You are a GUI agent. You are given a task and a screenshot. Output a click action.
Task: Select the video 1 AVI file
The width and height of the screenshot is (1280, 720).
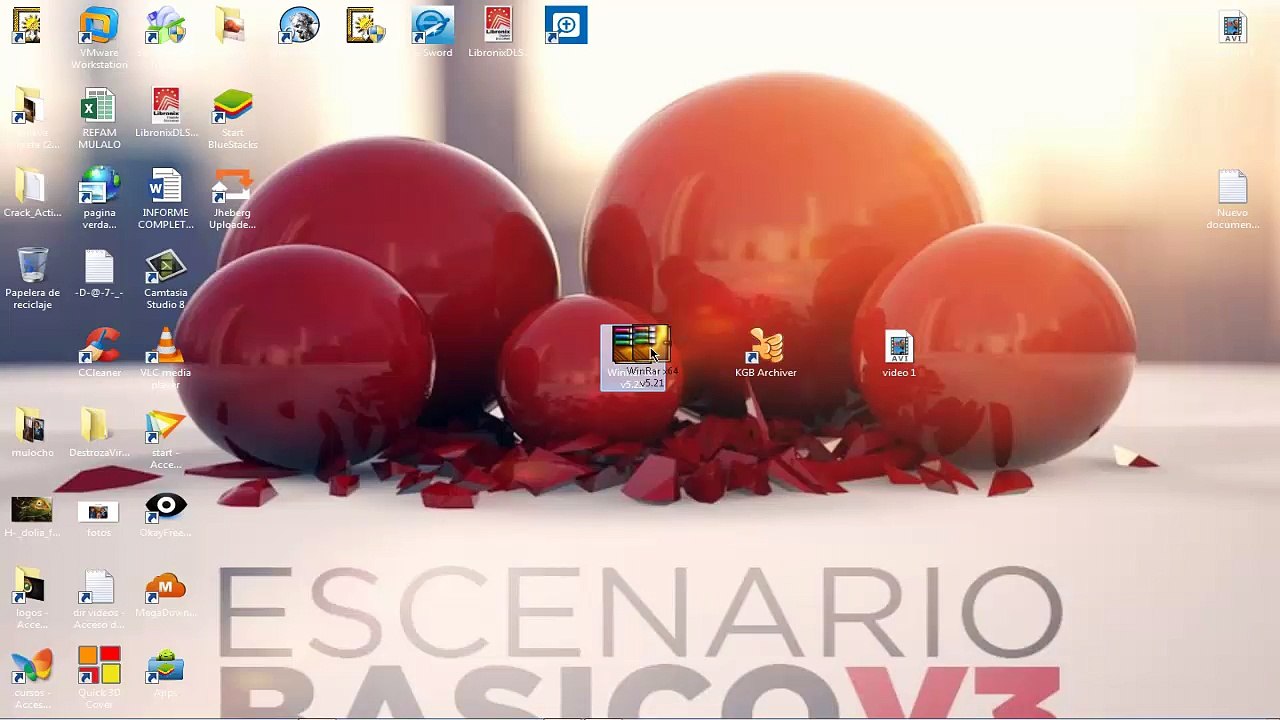[899, 353]
